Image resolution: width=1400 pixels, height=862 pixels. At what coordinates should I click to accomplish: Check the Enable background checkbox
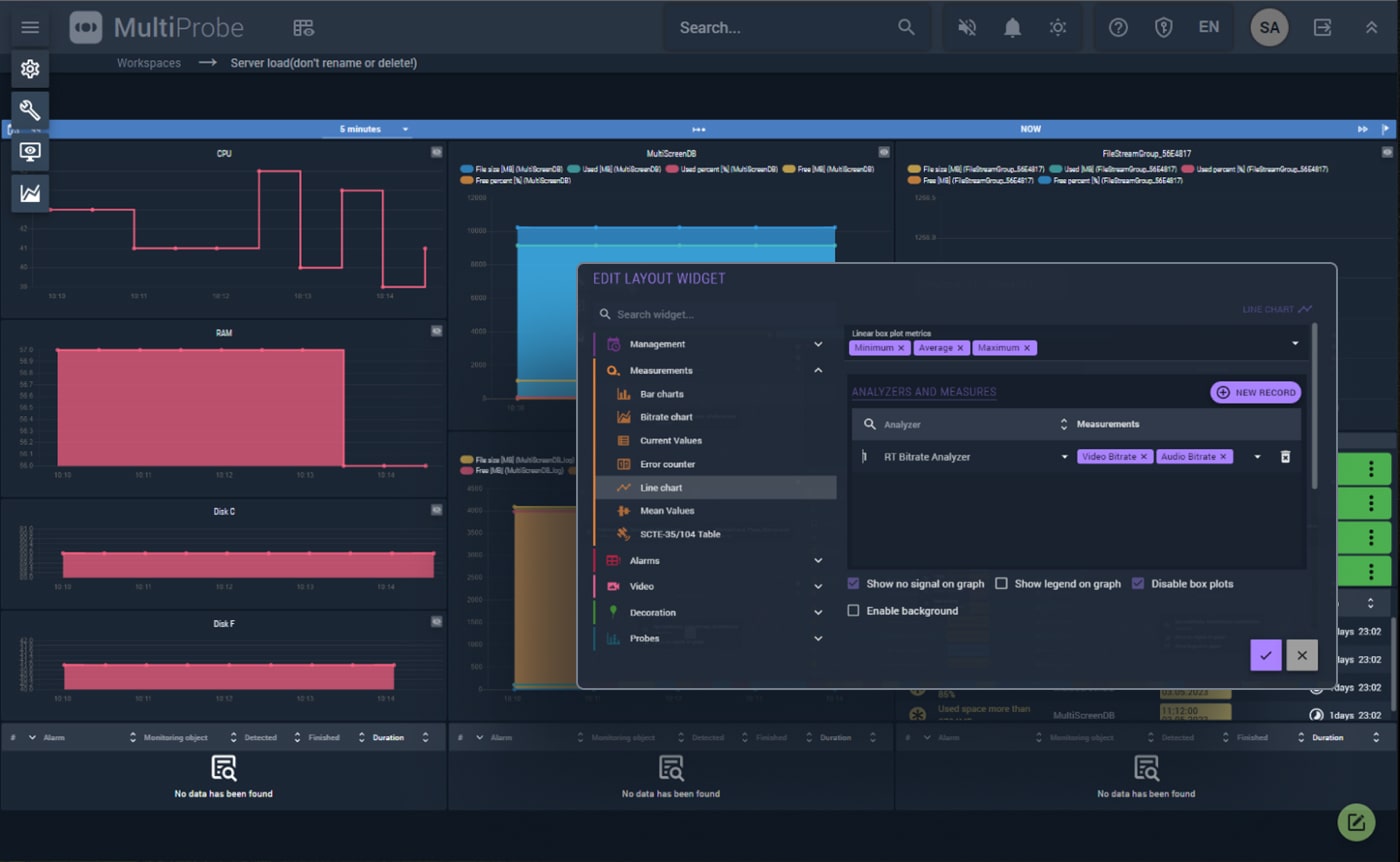pyautogui.click(x=853, y=611)
